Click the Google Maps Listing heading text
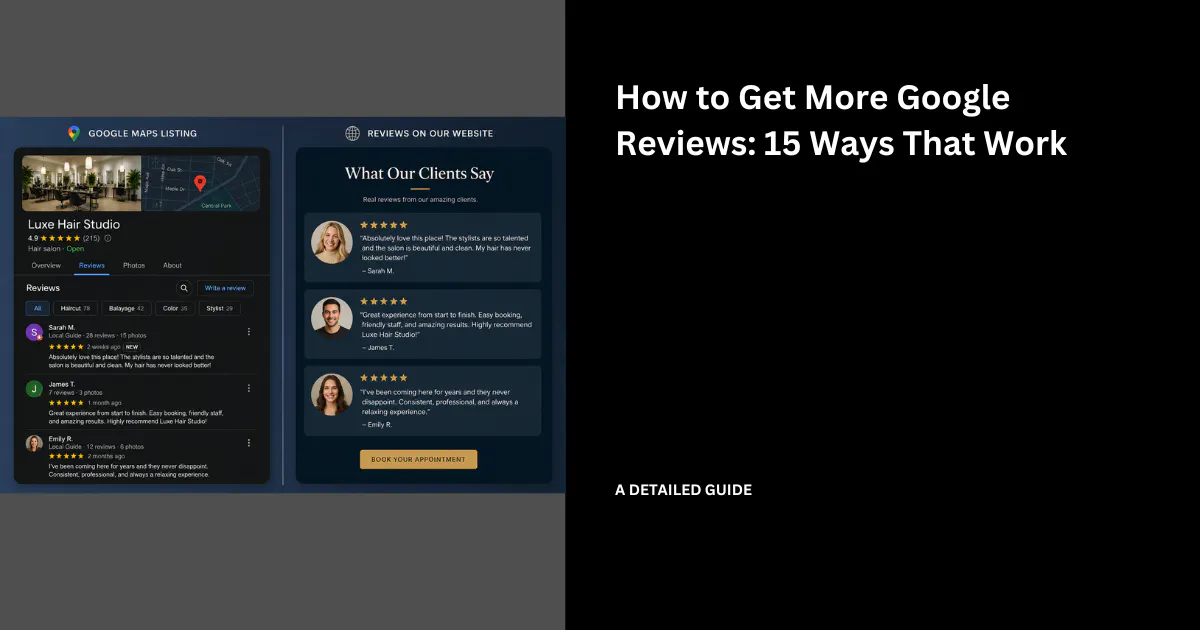 [142, 133]
